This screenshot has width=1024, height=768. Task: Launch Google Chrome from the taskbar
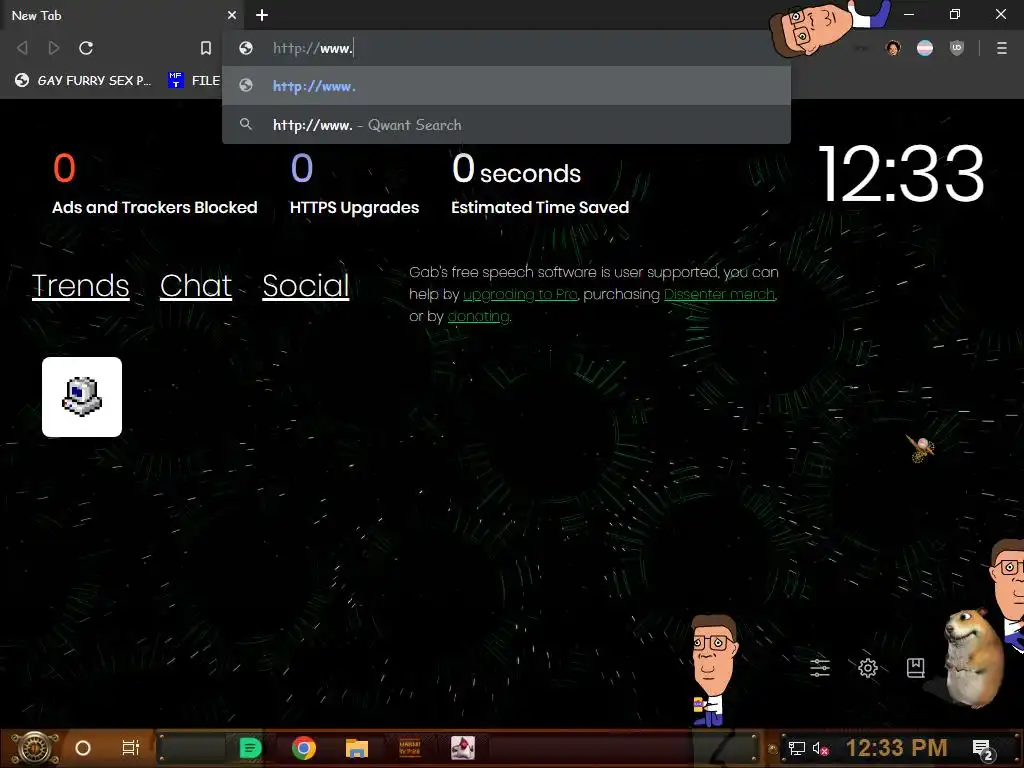[x=304, y=748]
